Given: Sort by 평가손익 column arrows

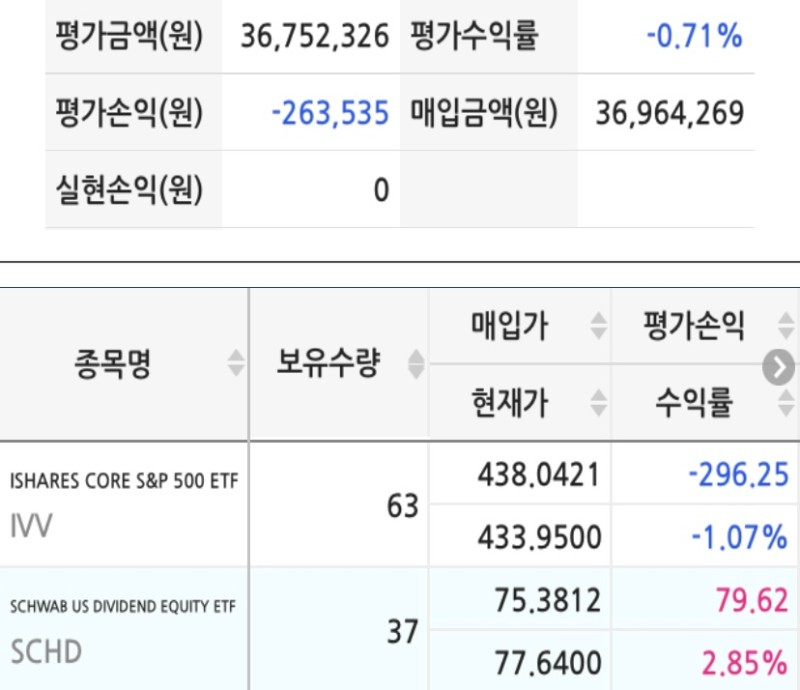Looking at the screenshot, I should pyautogui.click(x=785, y=326).
